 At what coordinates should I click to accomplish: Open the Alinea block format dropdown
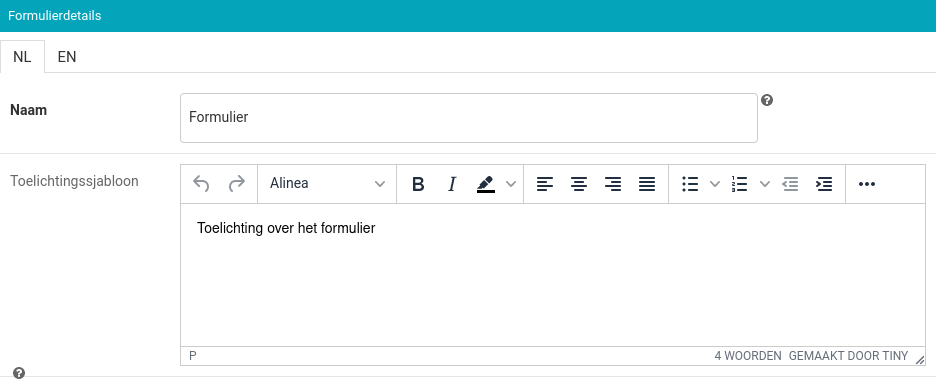327,184
